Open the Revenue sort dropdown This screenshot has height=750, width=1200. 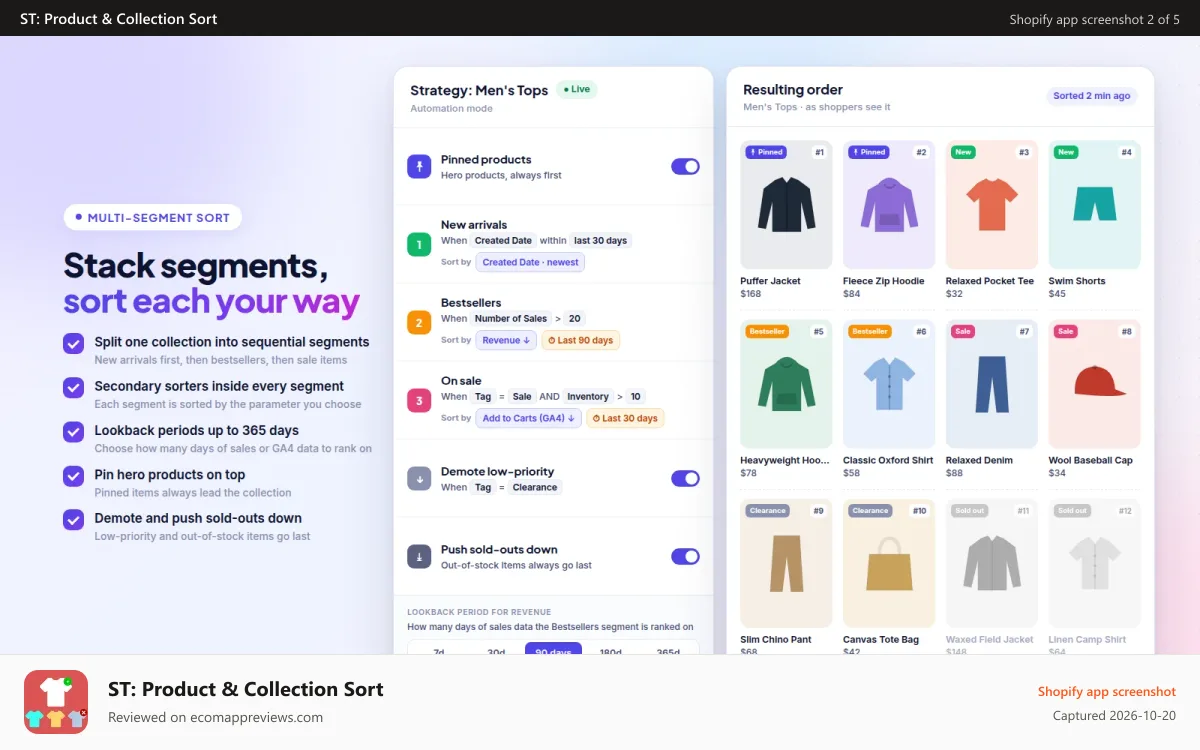point(506,340)
